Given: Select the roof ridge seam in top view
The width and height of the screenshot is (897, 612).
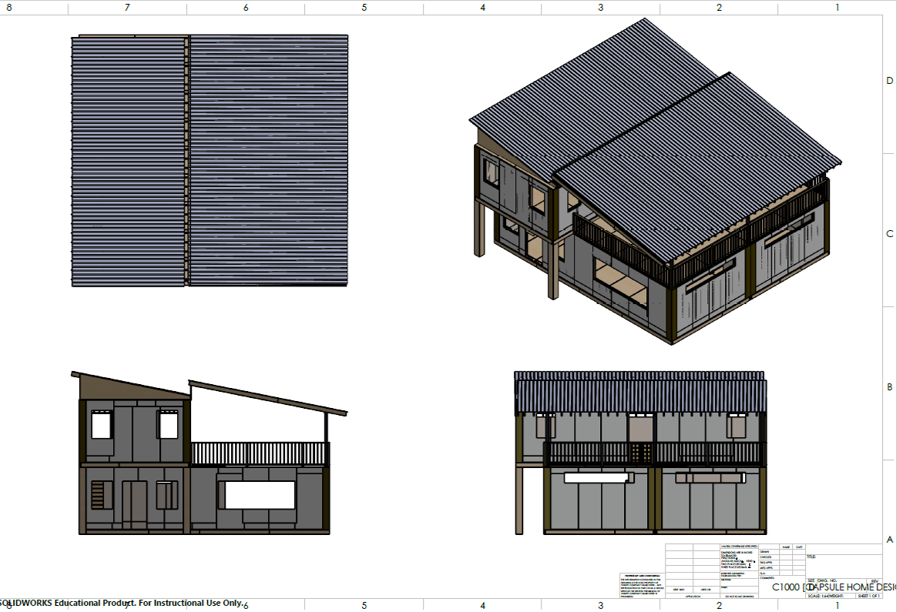Looking at the screenshot, I should (187, 160).
